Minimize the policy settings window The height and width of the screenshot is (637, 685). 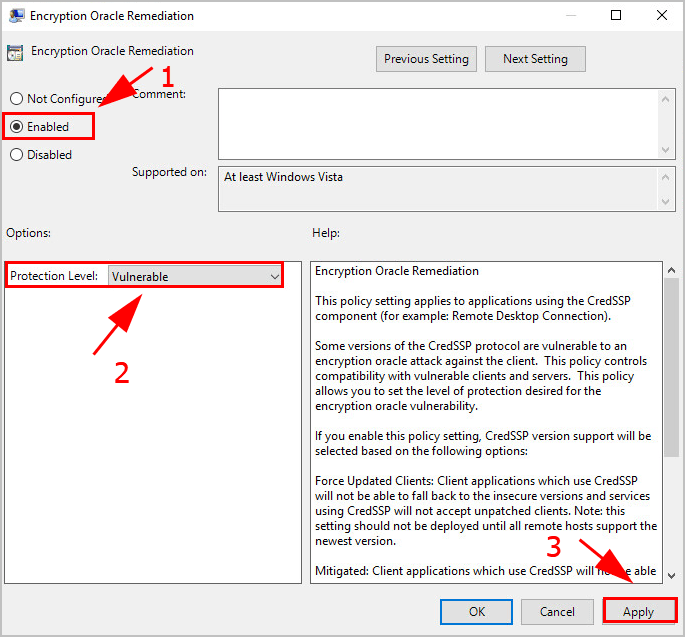tap(571, 16)
